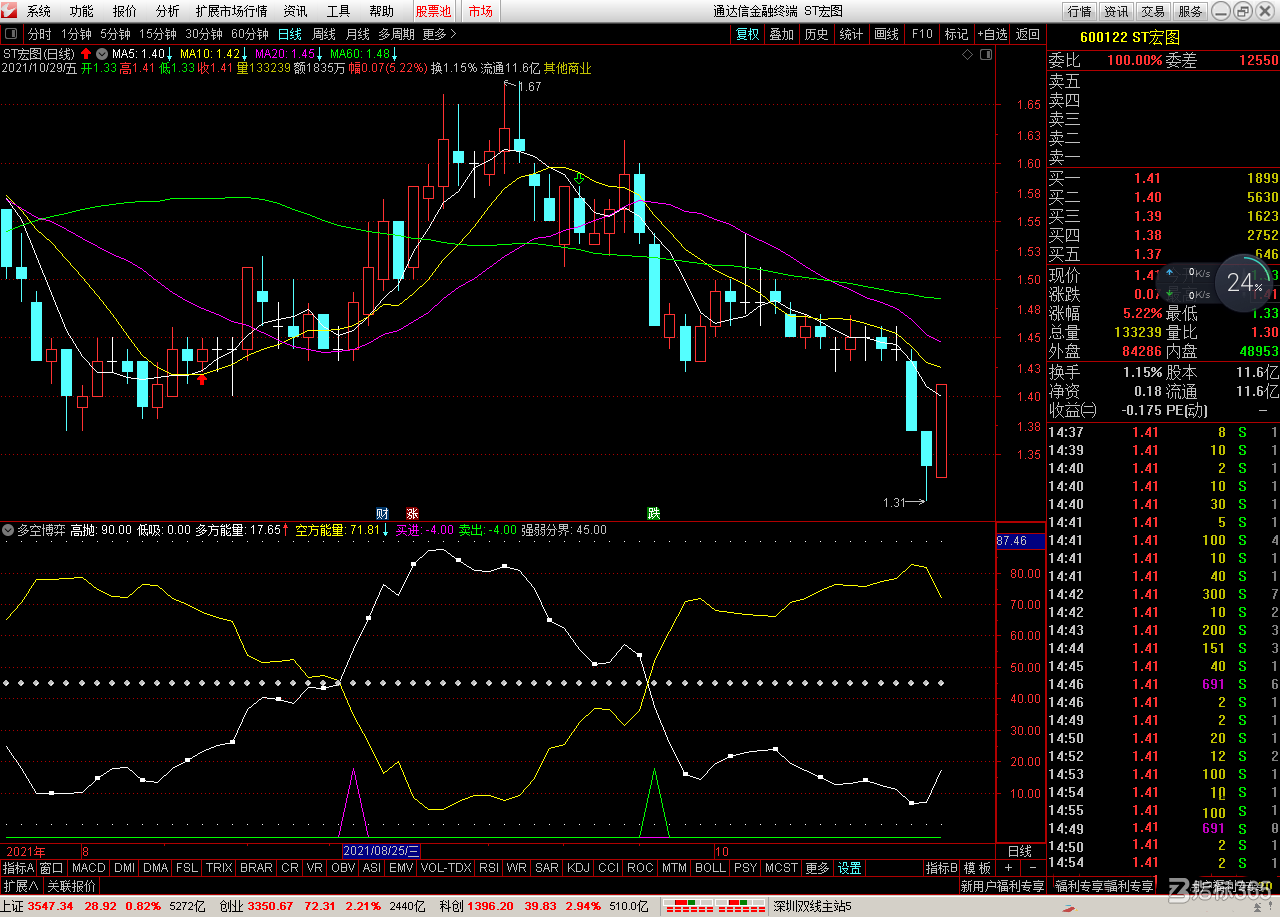Click the 返回 toolbar item

[x=1028, y=34]
